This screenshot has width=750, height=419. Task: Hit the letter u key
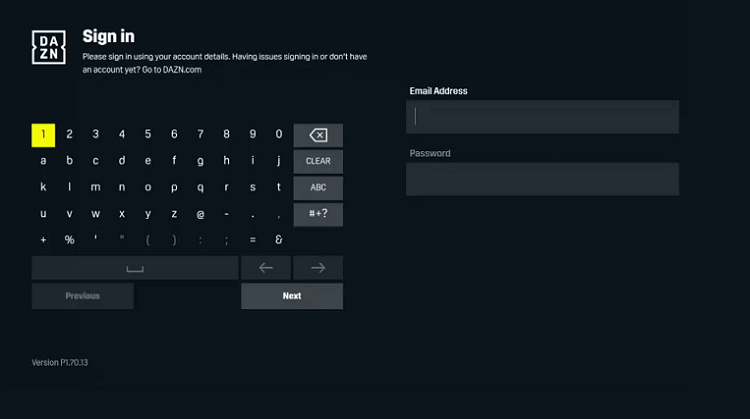43,214
